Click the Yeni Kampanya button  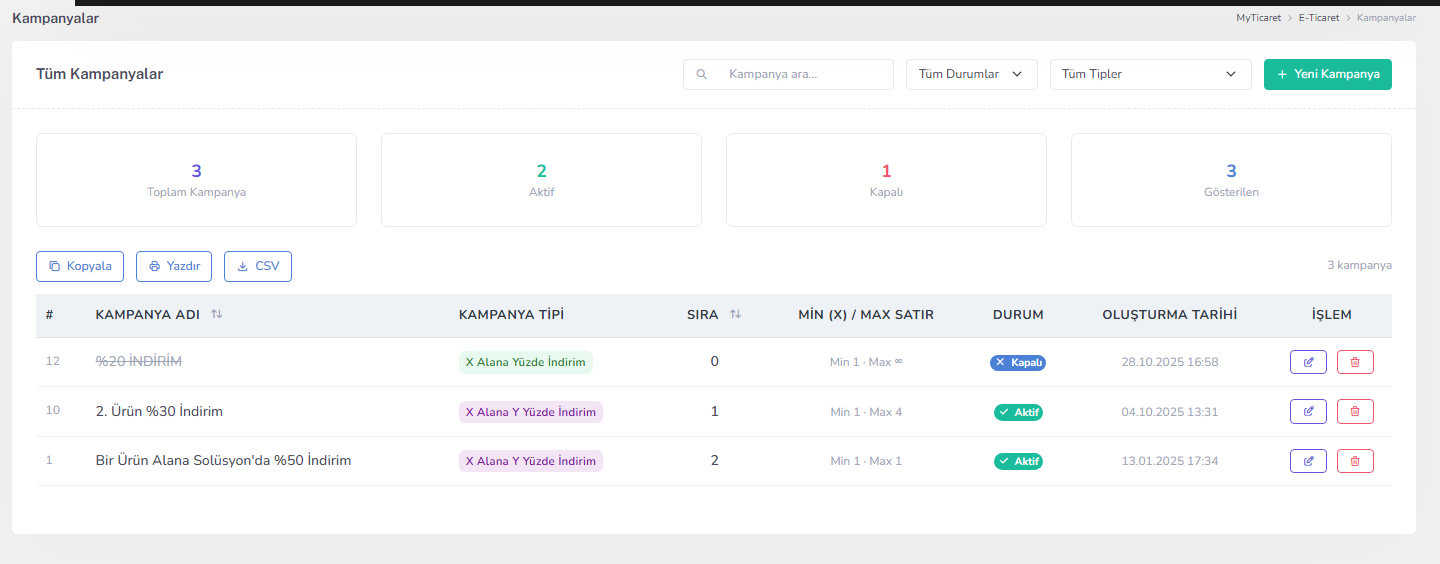(1328, 74)
